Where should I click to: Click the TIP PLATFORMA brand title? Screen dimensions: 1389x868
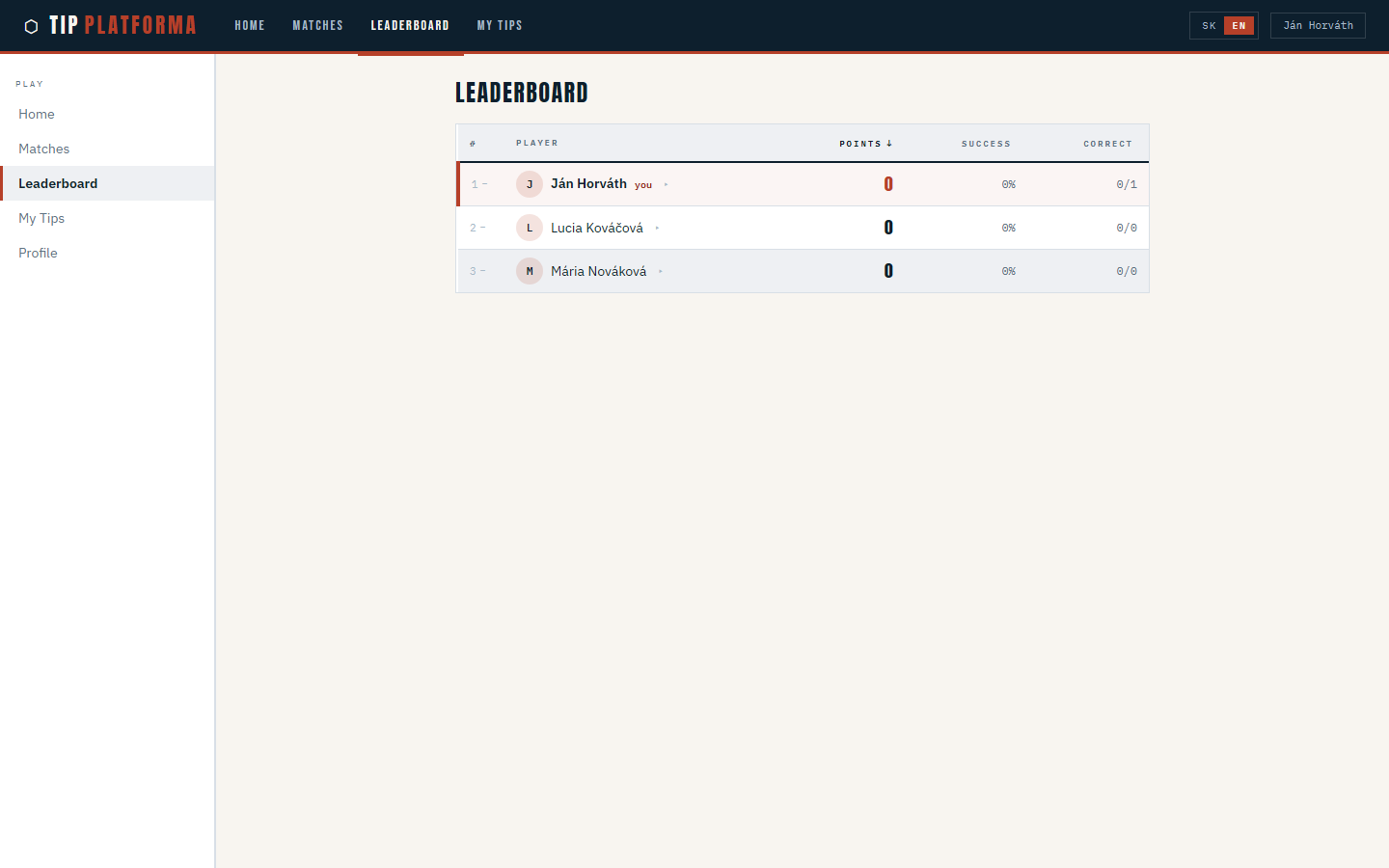click(123, 26)
